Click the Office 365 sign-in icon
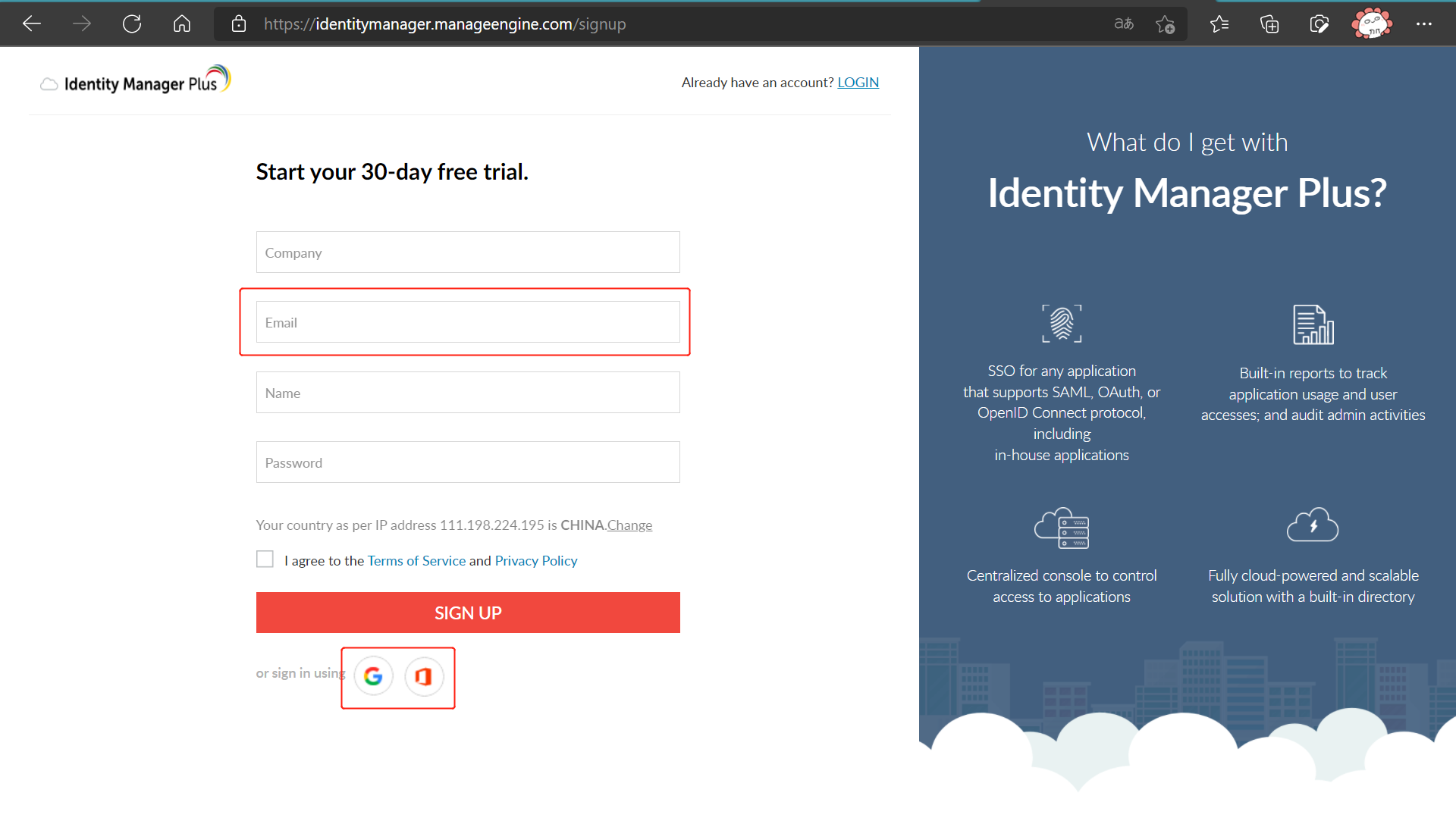The width and height of the screenshot is (1456, 821). pyautogui.click(x=424, y=676)
